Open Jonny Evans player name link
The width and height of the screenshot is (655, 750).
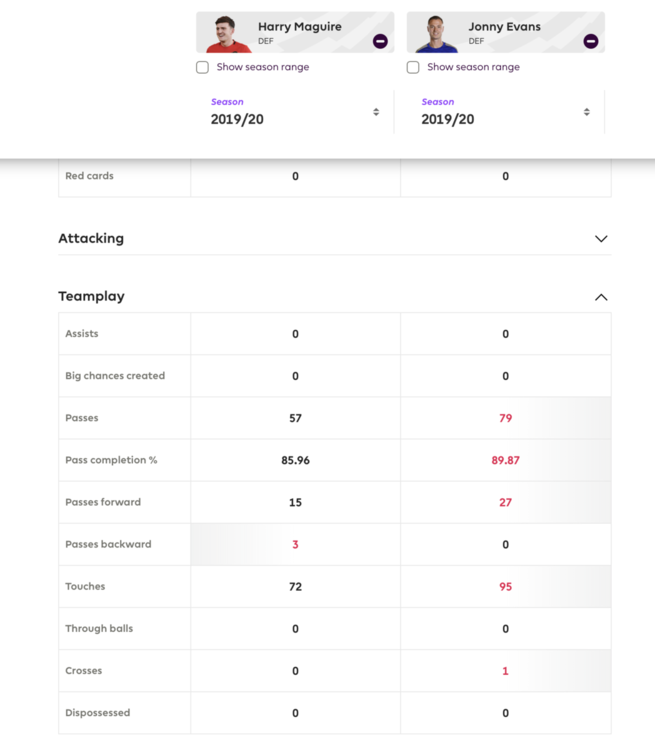(504, 27)
